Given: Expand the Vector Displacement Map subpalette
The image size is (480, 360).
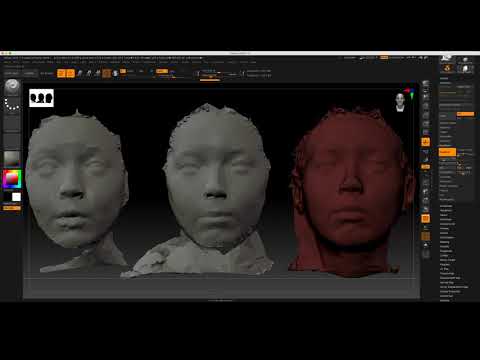Looking at the screenshot, I should (x=454, y=287).
